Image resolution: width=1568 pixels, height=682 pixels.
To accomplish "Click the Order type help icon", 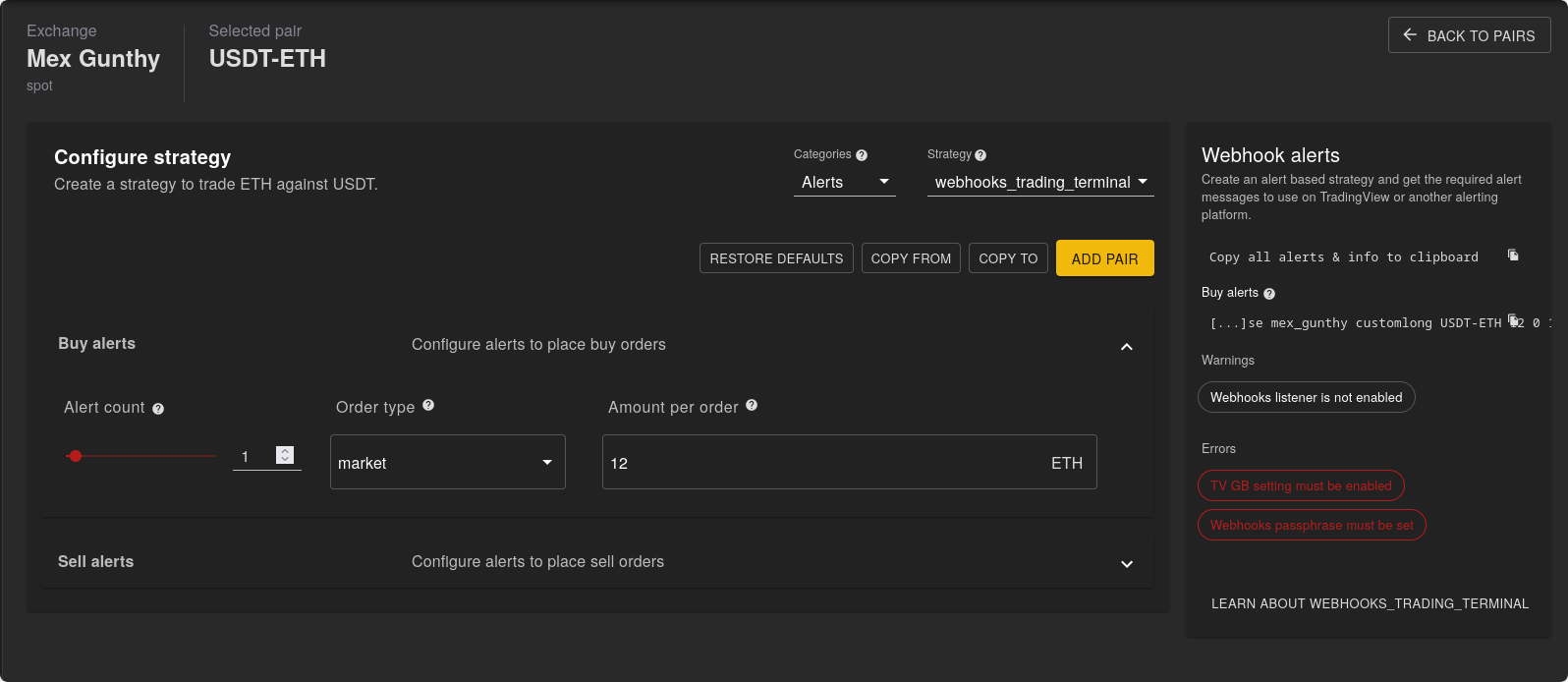I will [428, 405].
